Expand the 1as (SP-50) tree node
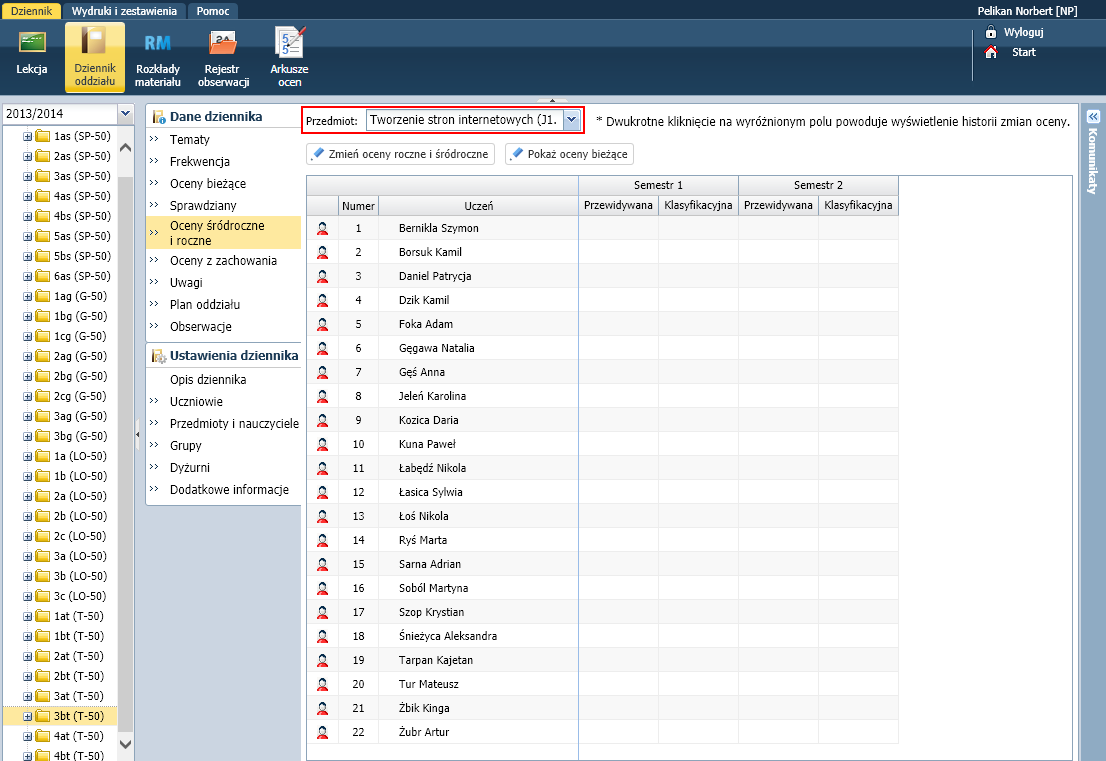 click(27, 136)
